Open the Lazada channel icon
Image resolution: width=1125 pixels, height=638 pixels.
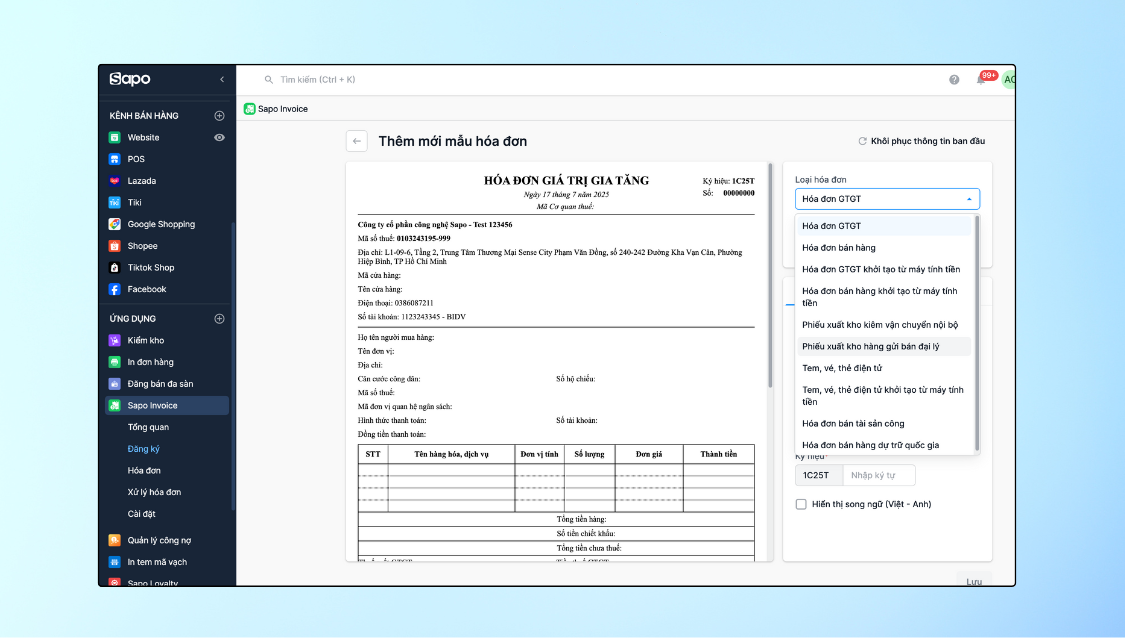(x=114, y=181)
